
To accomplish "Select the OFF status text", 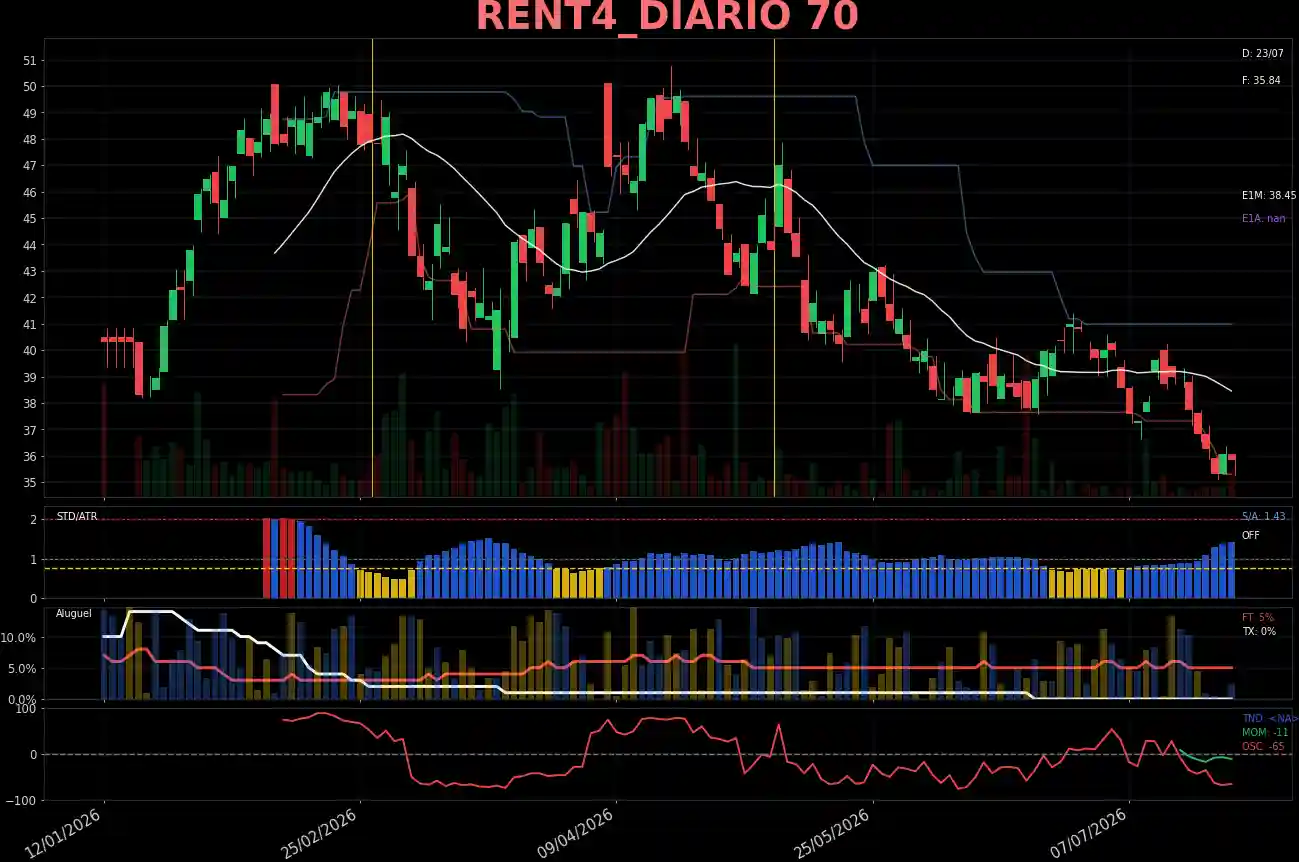I will pyautogui.click(x=1250, y=535).
